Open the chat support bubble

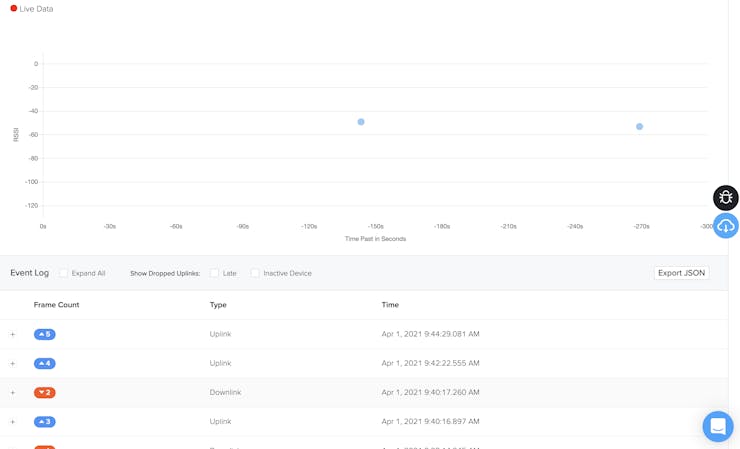pos(717,426)
